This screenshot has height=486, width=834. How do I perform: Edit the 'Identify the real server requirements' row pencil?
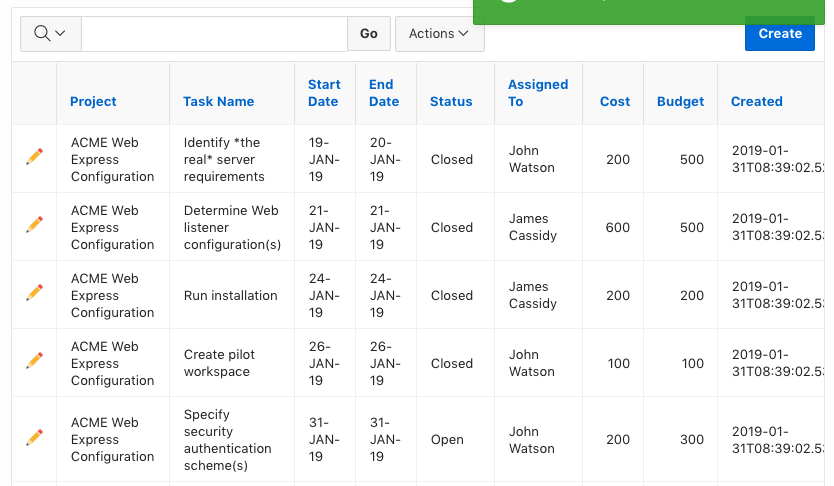34,156
